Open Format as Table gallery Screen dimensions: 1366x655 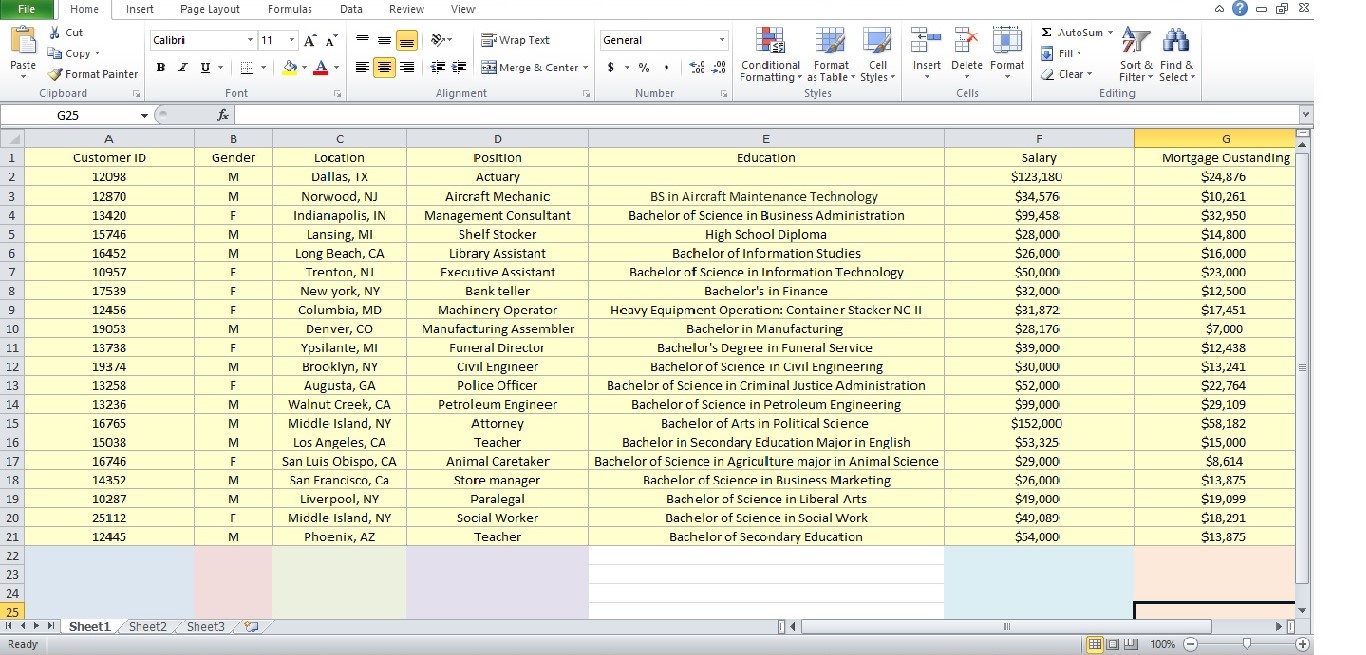[831, 55]
